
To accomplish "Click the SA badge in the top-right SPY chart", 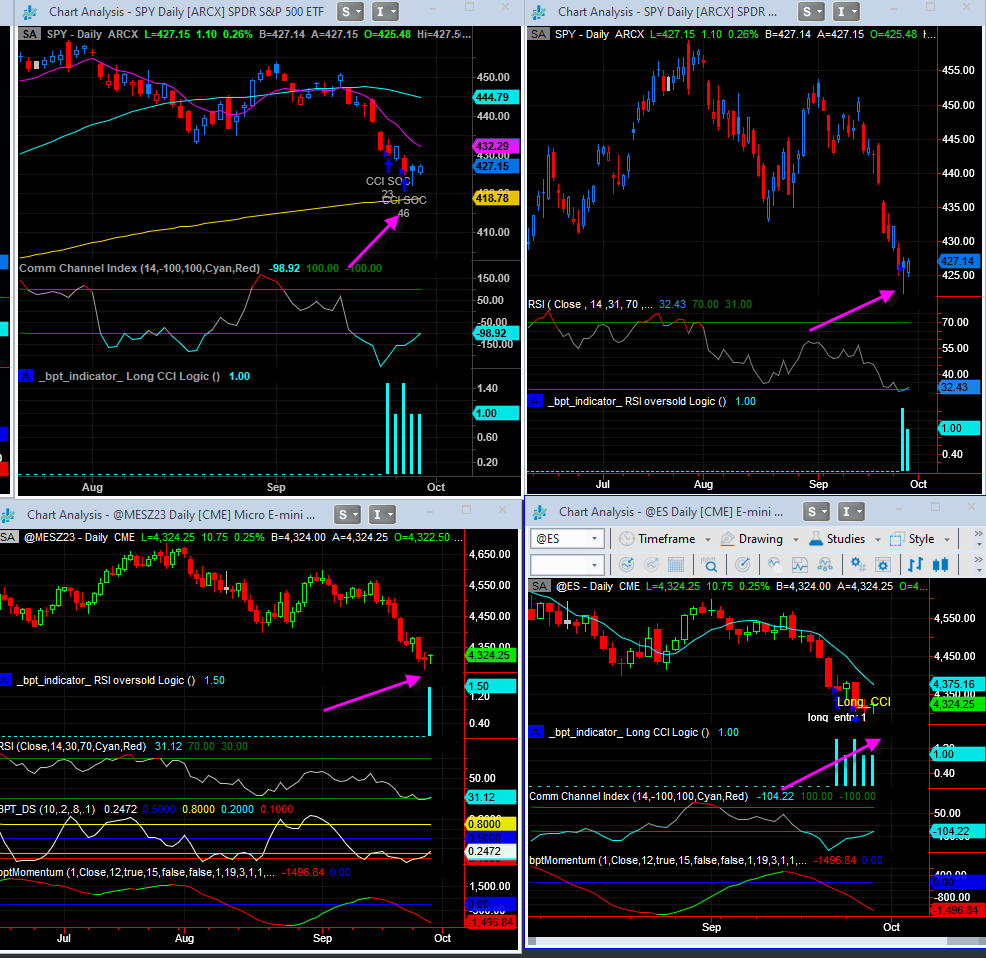I will point(538,34).
